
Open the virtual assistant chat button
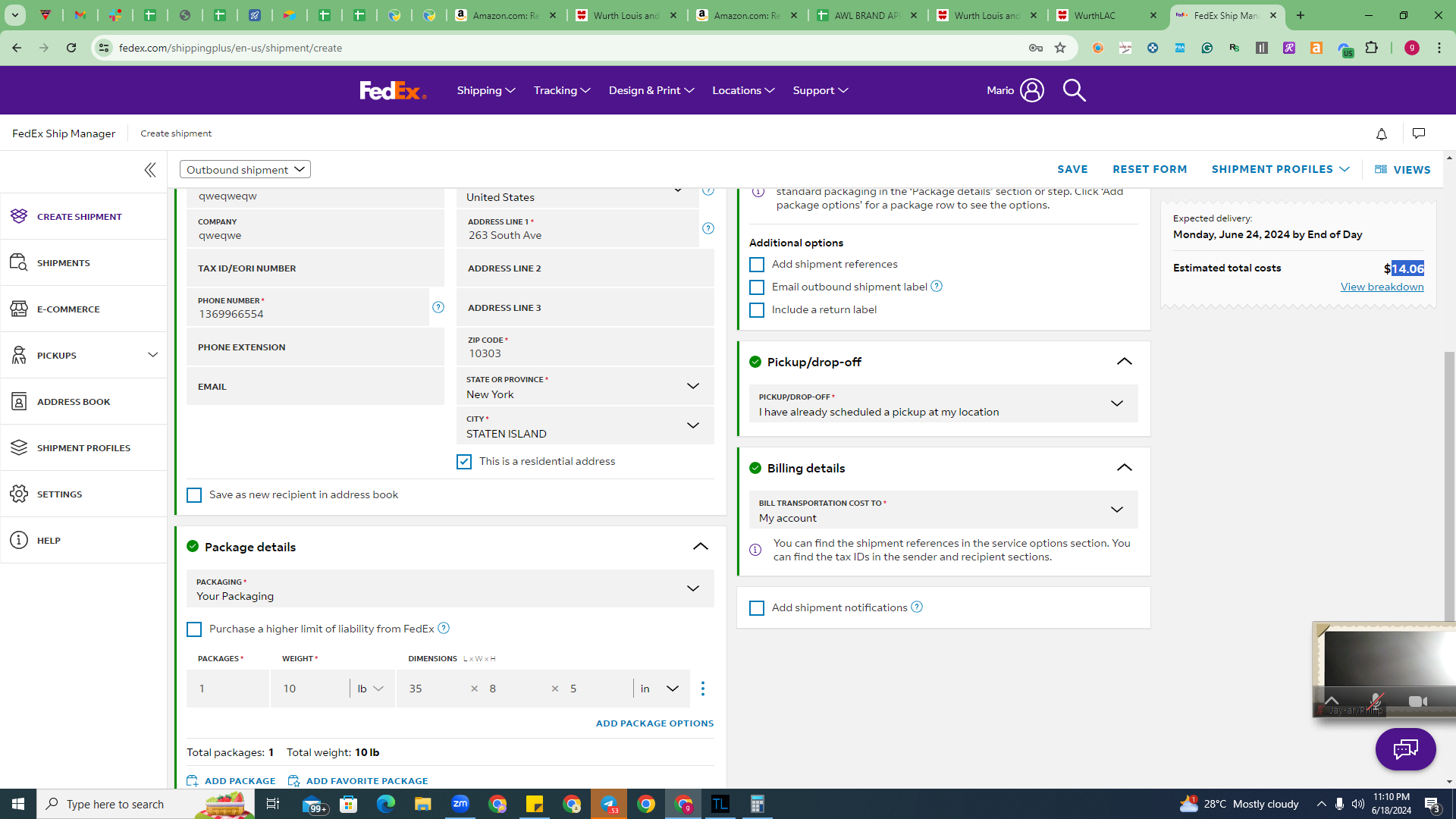pos(1405,749)
